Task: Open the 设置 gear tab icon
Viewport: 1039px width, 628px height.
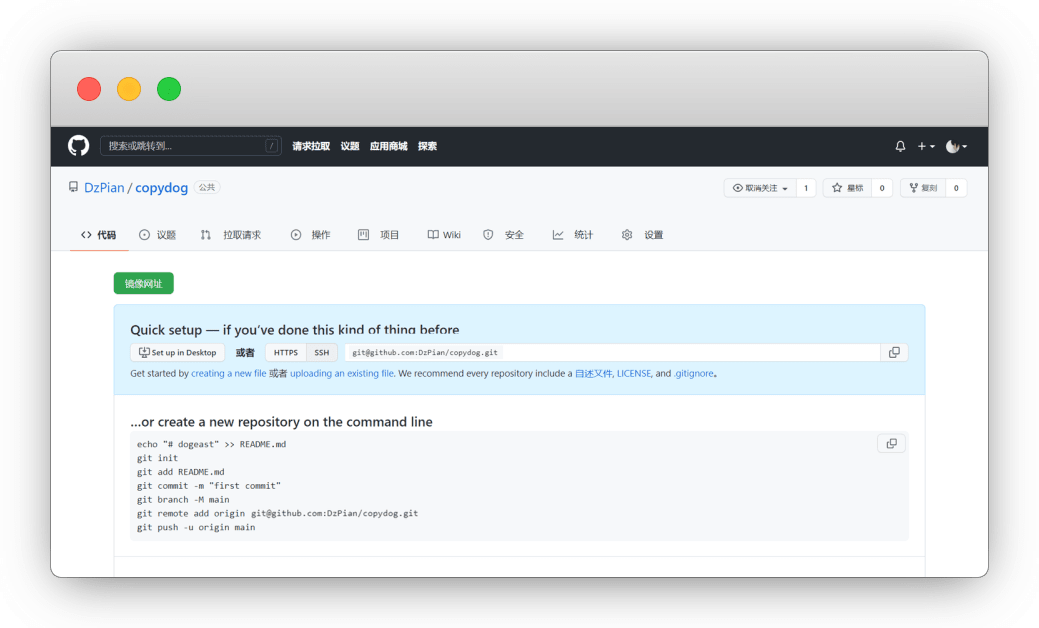Action: [627, 234]
